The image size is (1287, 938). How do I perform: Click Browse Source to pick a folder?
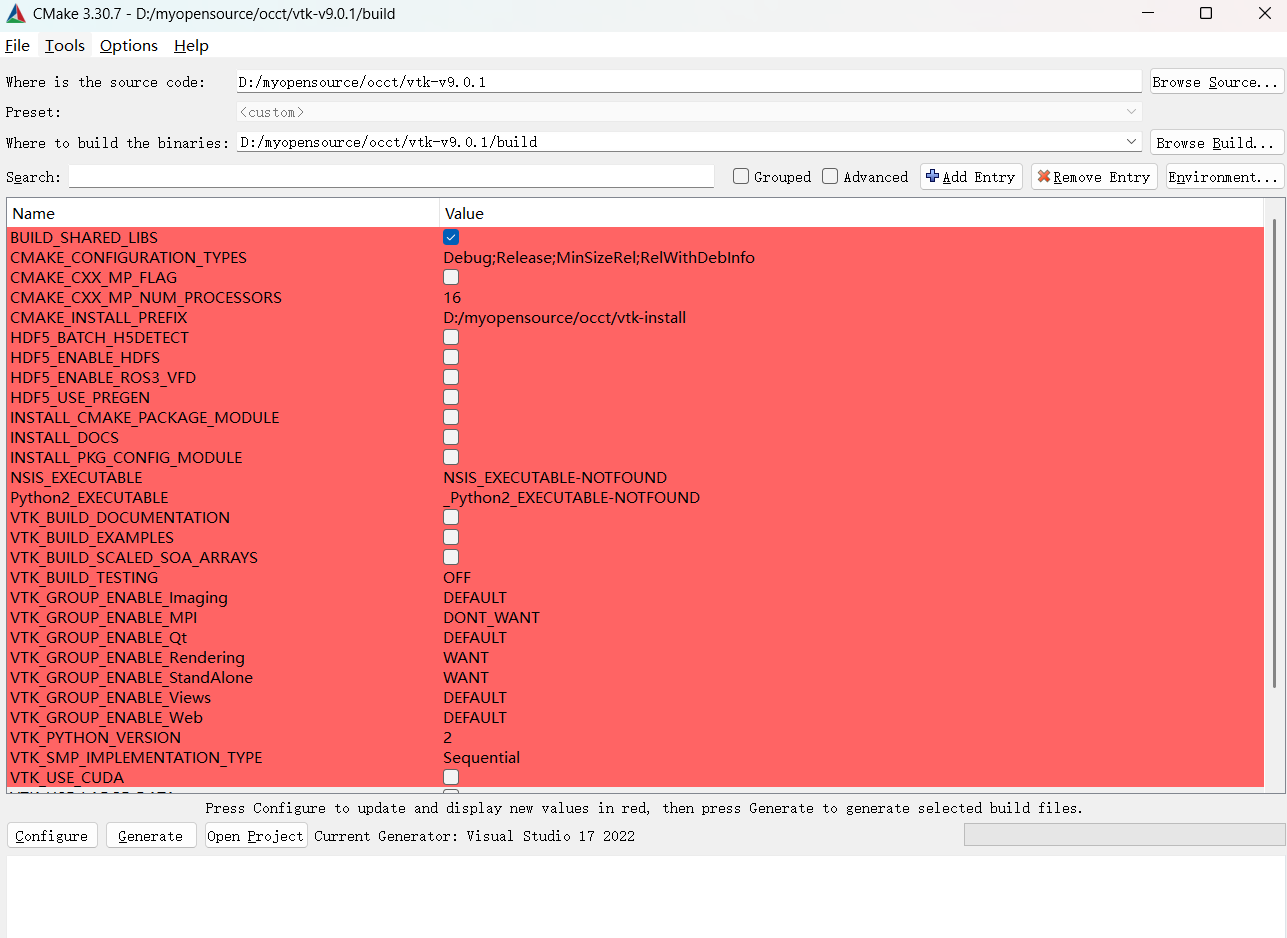point(1216,81)
